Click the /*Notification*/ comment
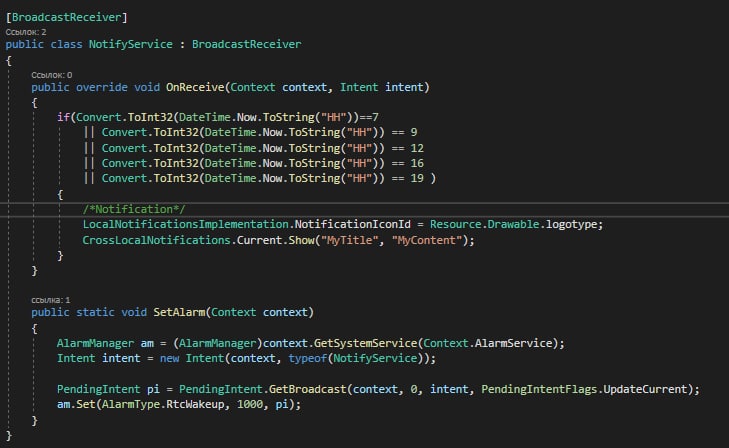Image resolution: width=729 pixels, height=448 pixels. pyautogui.click(x=134, y=209)
